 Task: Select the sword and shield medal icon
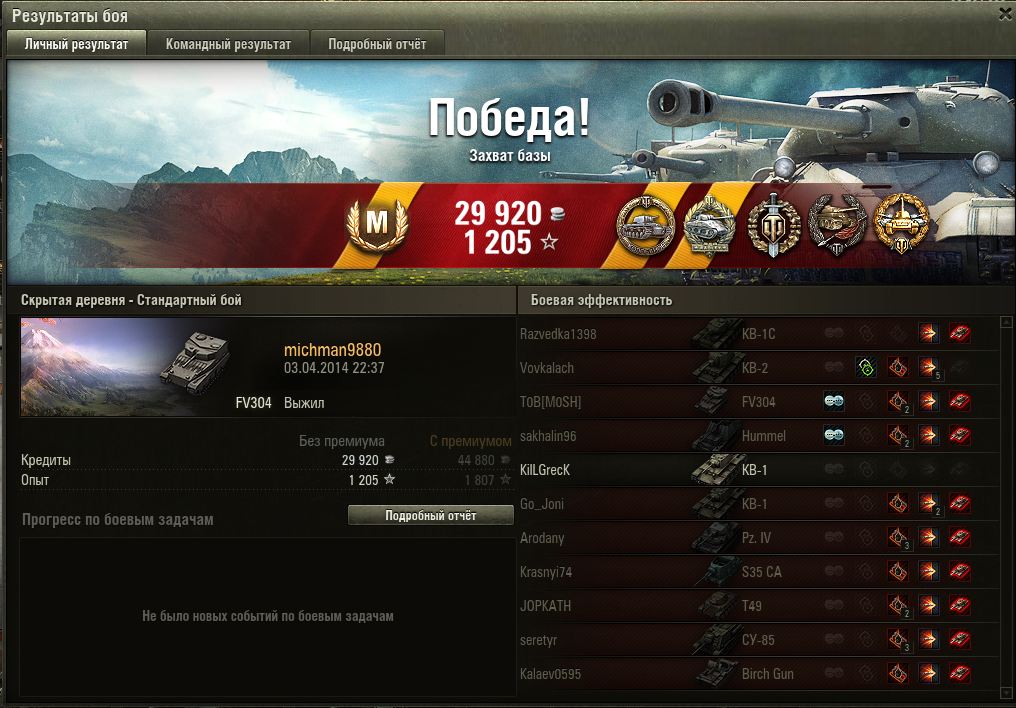tap(774, 225)
